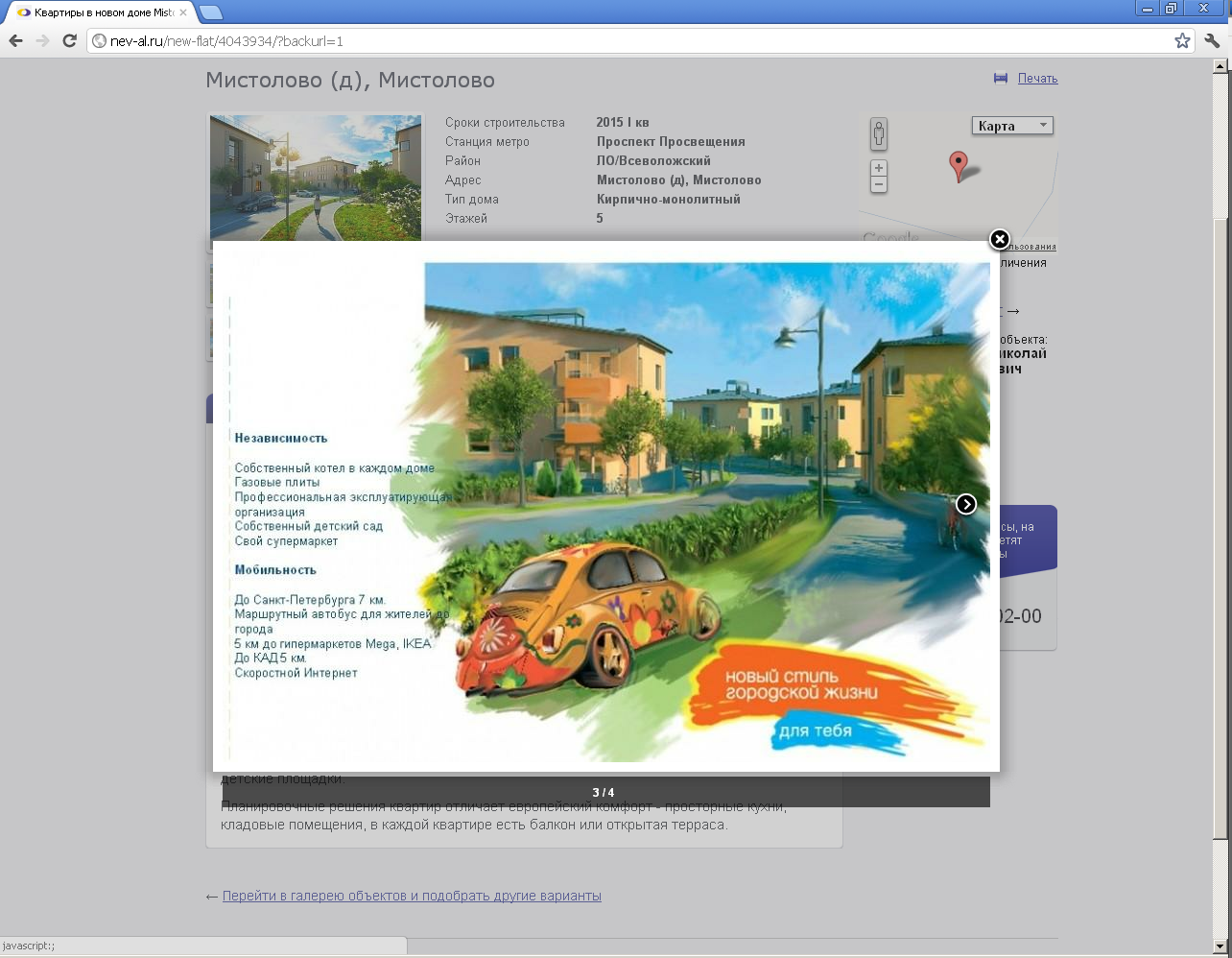Click the printer icon

click(x=1000, y=79)
